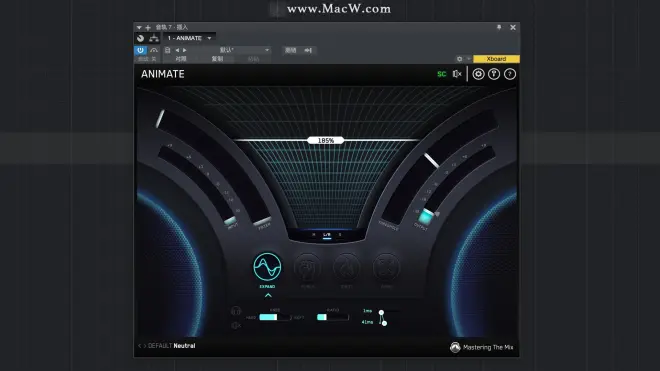This screenshot has width=660, height=371.
Task: Click the 185% amount handle
Action: (326, 140)
